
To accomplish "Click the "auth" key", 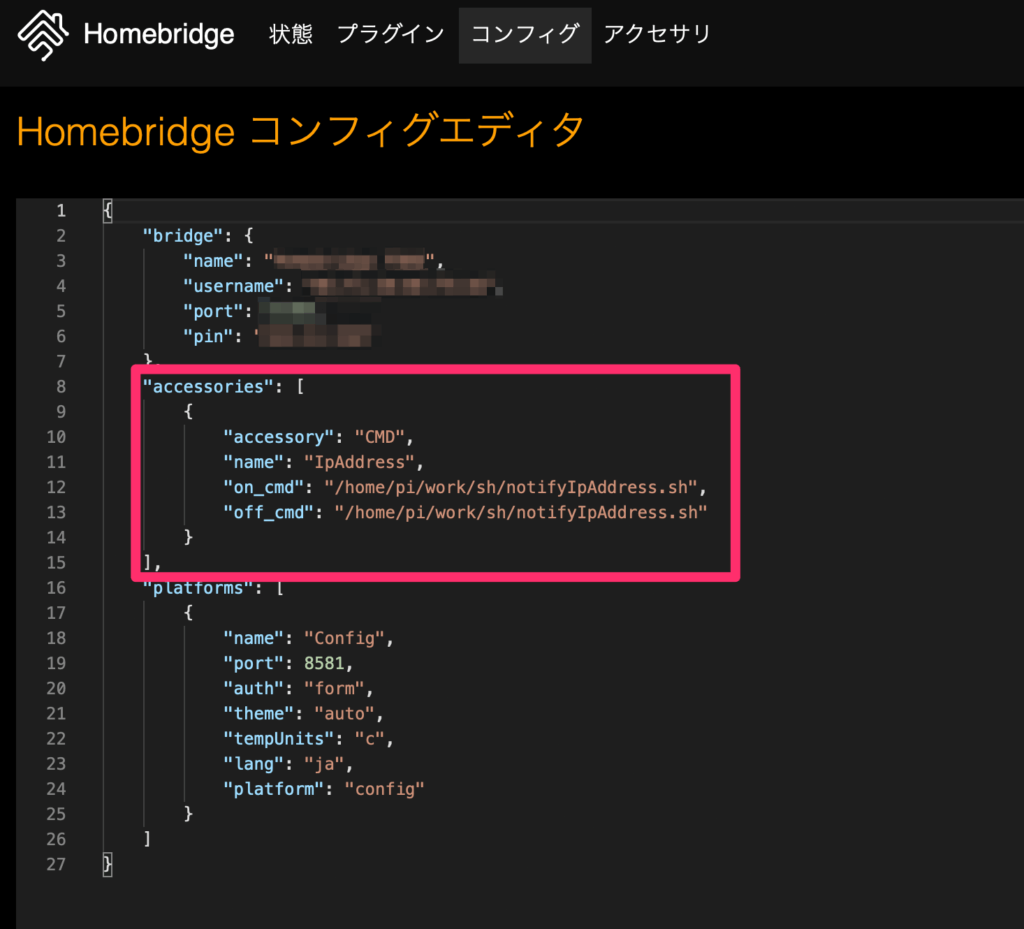I will 253,688.
